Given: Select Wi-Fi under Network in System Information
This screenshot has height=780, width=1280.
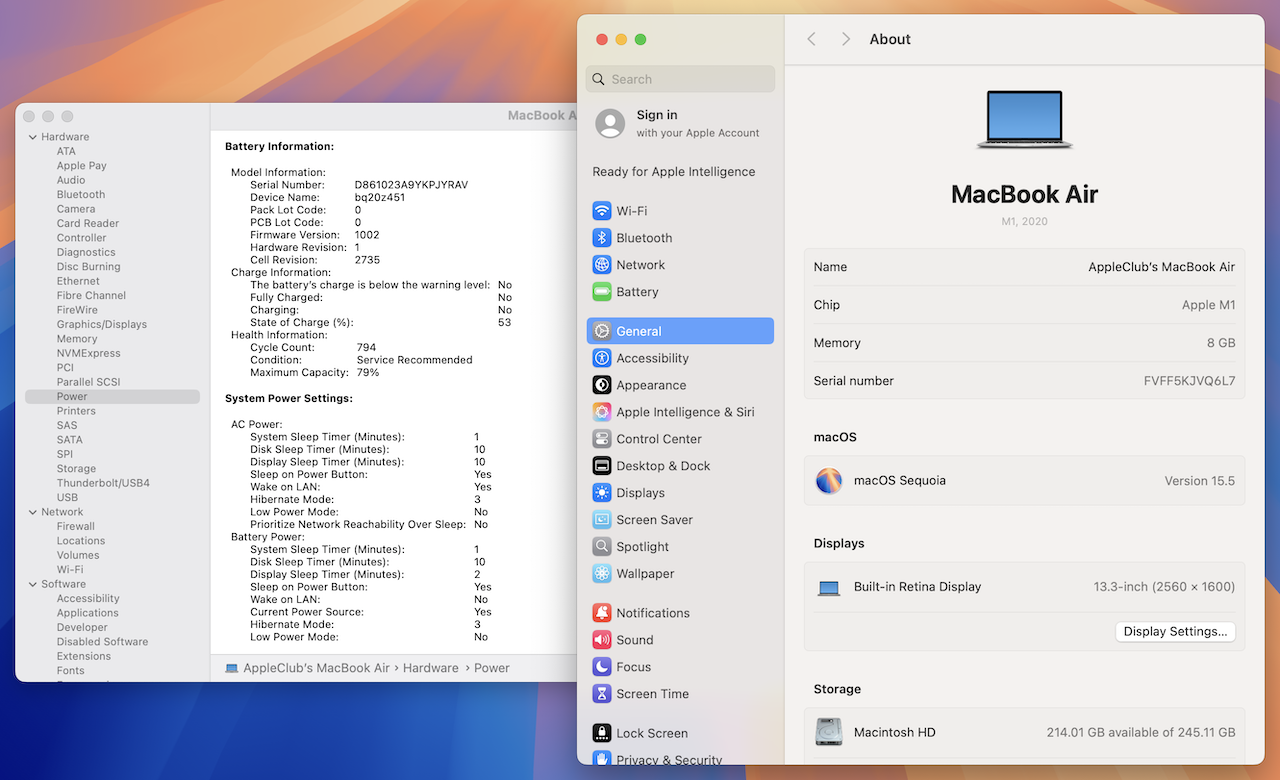Looking at the screenshot, I should 70,569.
